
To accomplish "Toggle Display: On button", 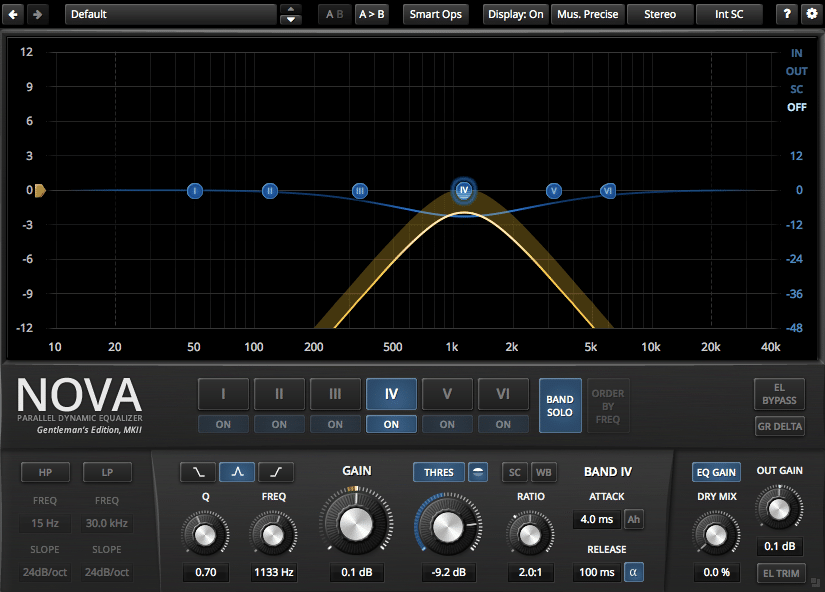I will pos(516,14).
